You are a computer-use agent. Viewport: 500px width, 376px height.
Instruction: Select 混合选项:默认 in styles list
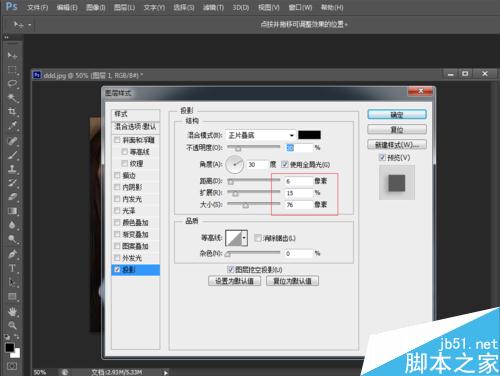135,127
